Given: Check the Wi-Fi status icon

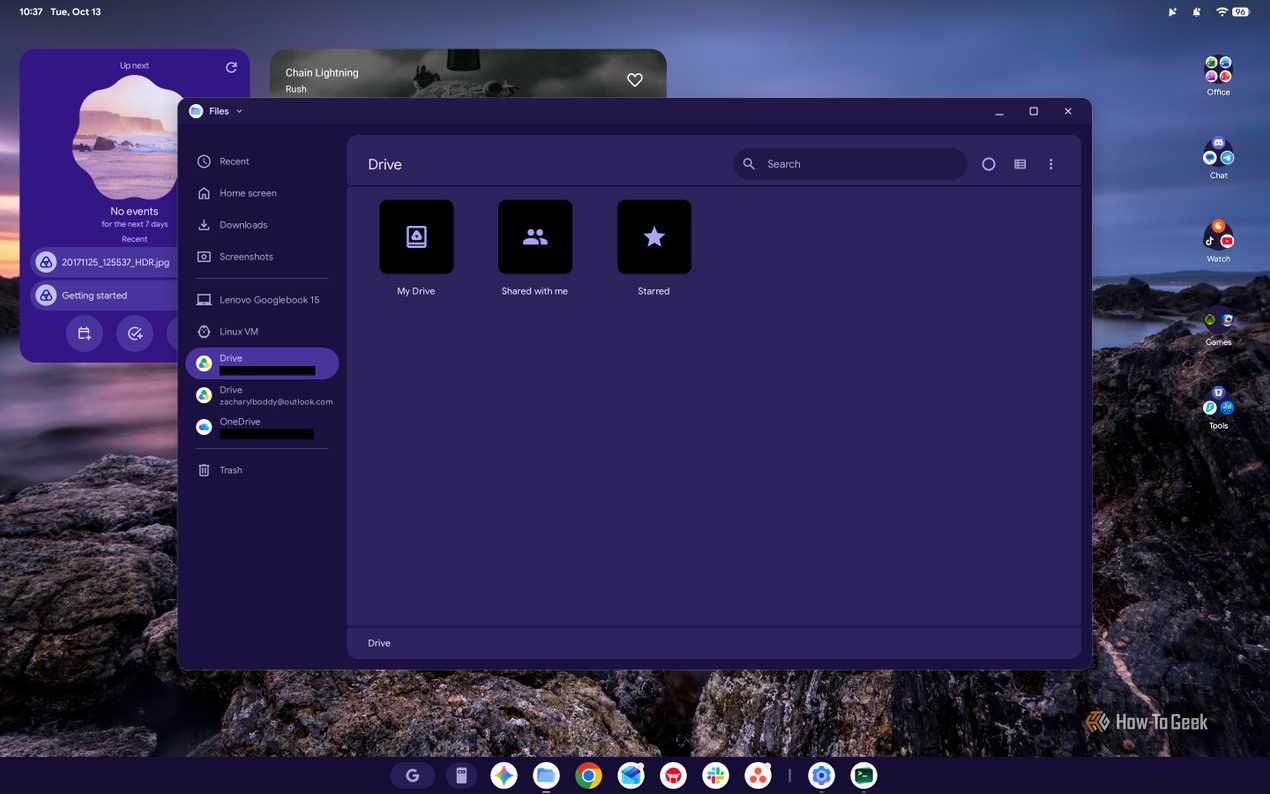Looking at the screenshot, I should (1221, 12).
